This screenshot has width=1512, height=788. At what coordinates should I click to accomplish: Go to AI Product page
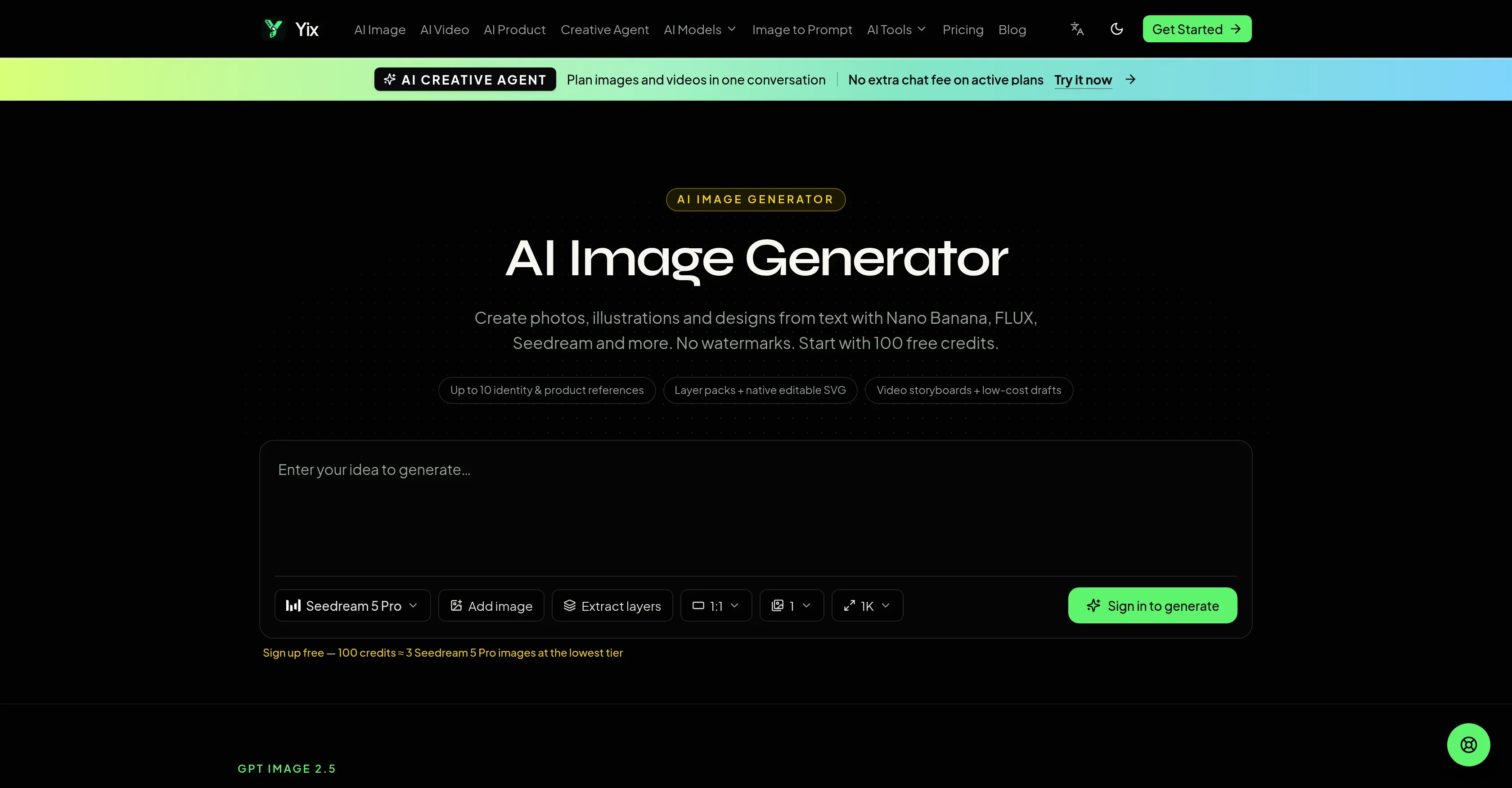515,29
